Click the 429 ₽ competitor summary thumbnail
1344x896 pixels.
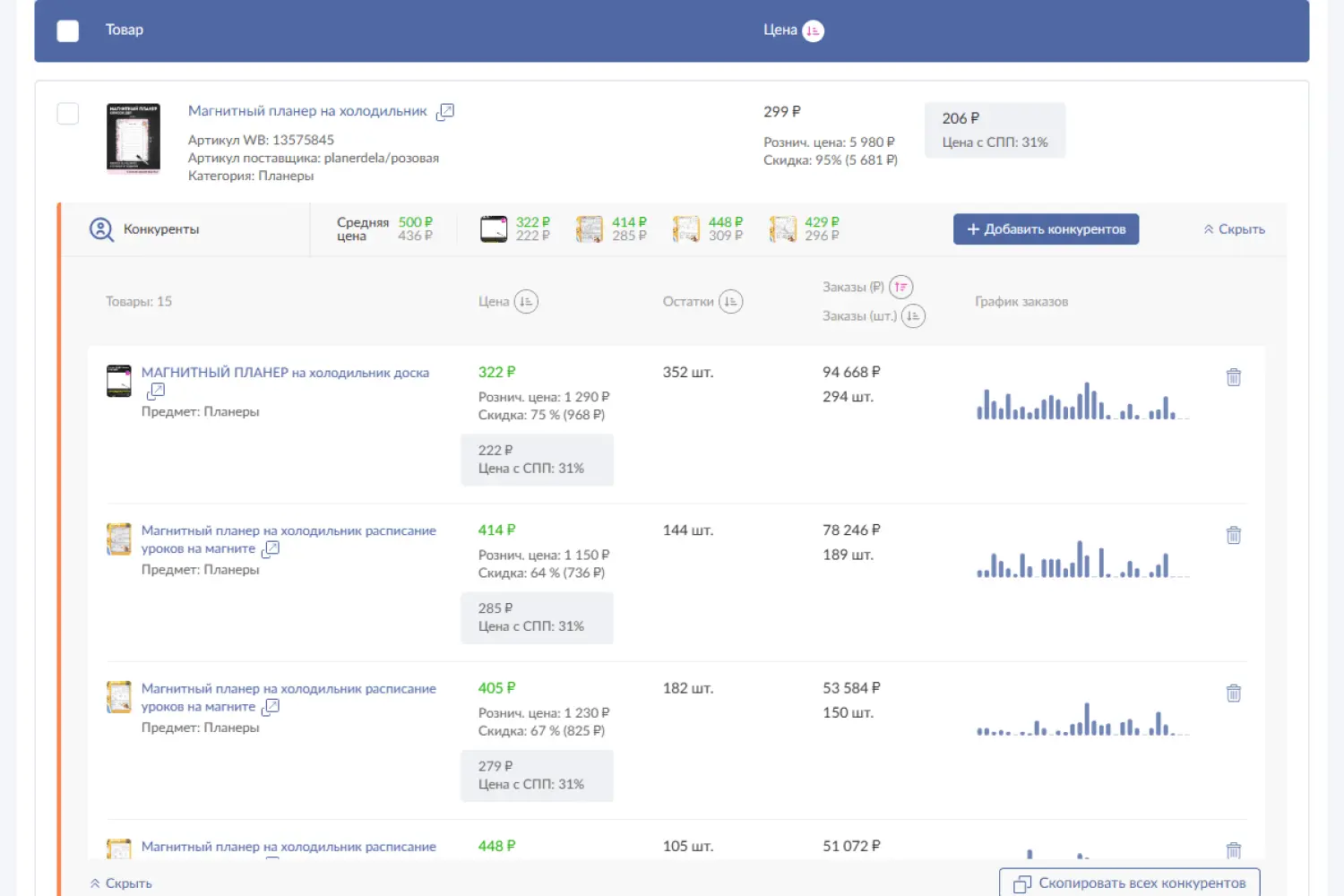[783, 229]
